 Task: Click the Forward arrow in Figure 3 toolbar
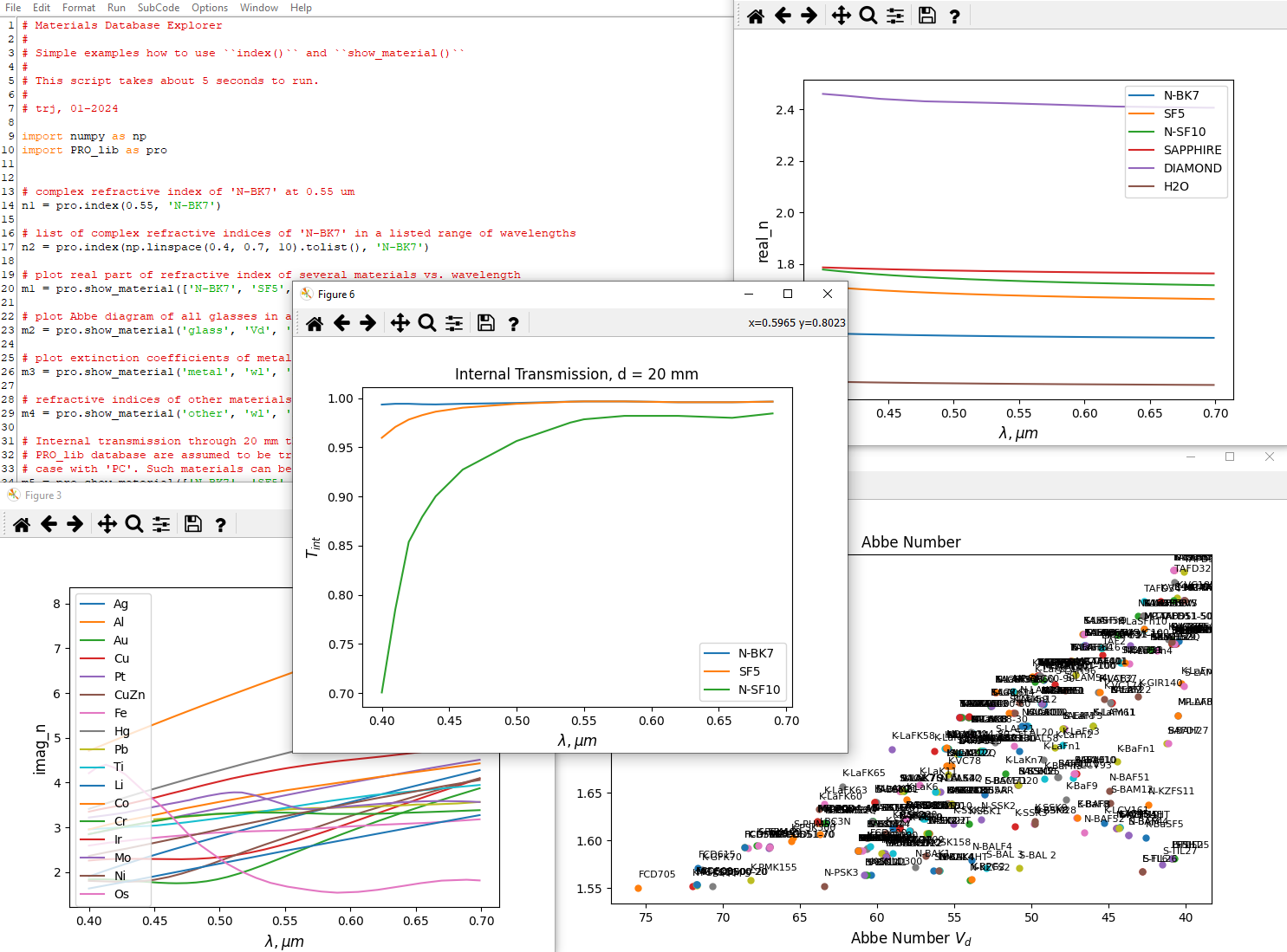[75, 524]
